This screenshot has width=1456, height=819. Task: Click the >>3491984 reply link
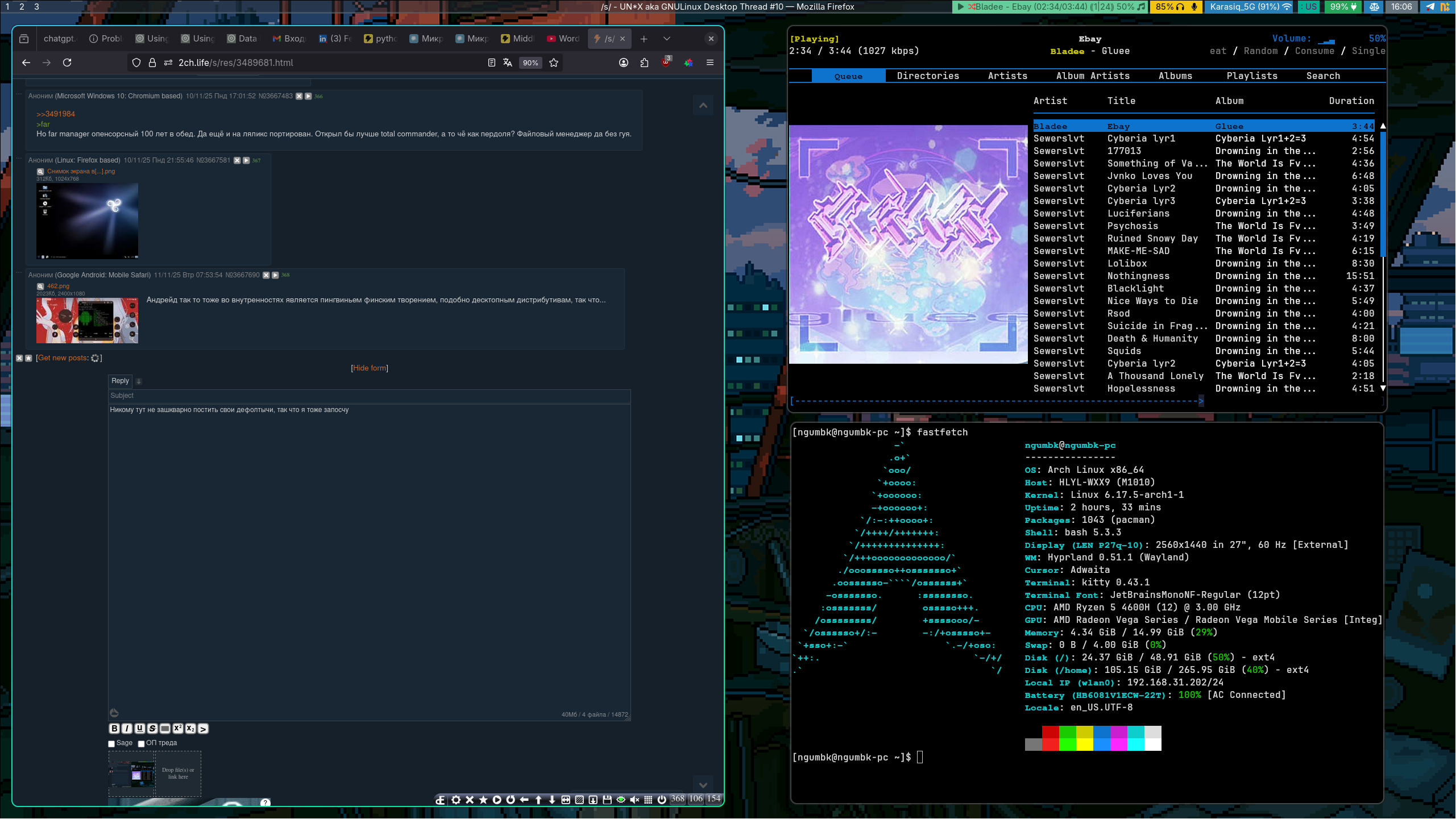[56, 114]
